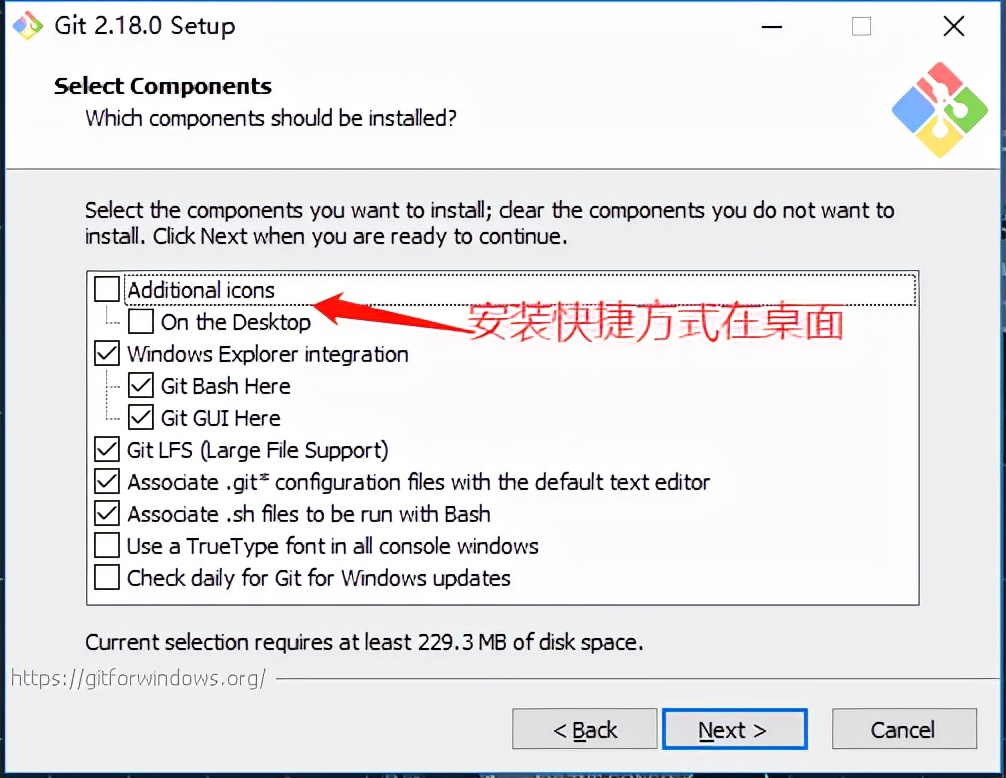This screenshot has width=1006, height=778.
Task: Go back with the Back button
Action: tap(585, 730)
